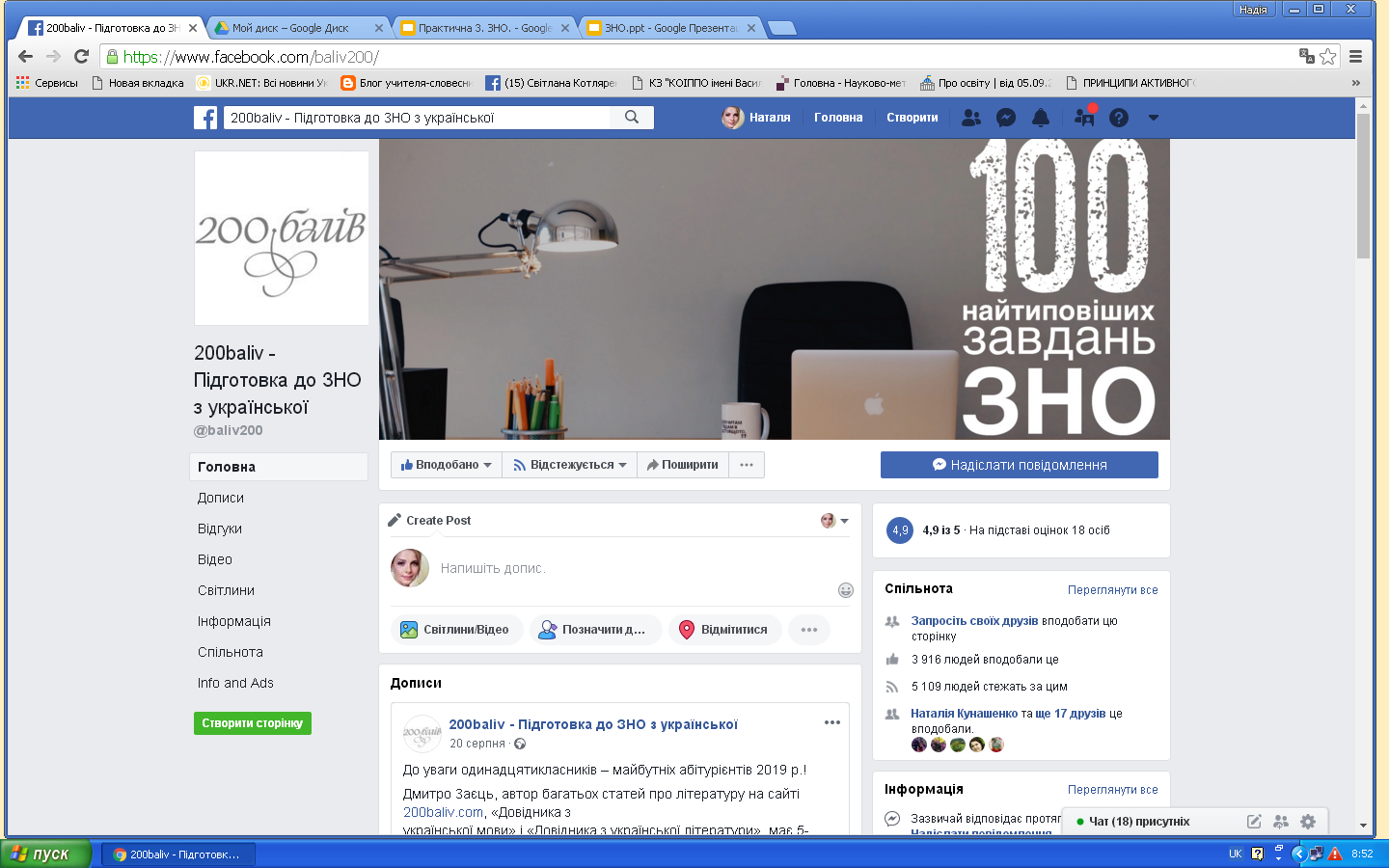1389x868 pixels.
Task: Click chat new message compose icon
Action: click(1254, 822)
